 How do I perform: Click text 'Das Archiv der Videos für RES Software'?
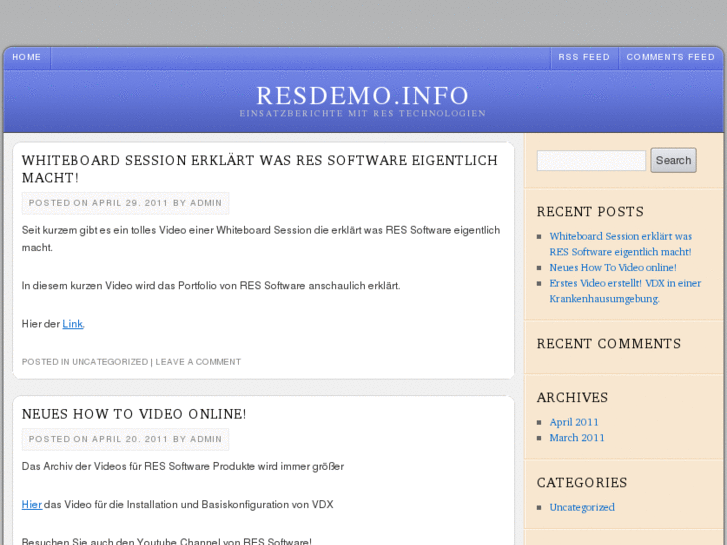click(x=183, y=466)
